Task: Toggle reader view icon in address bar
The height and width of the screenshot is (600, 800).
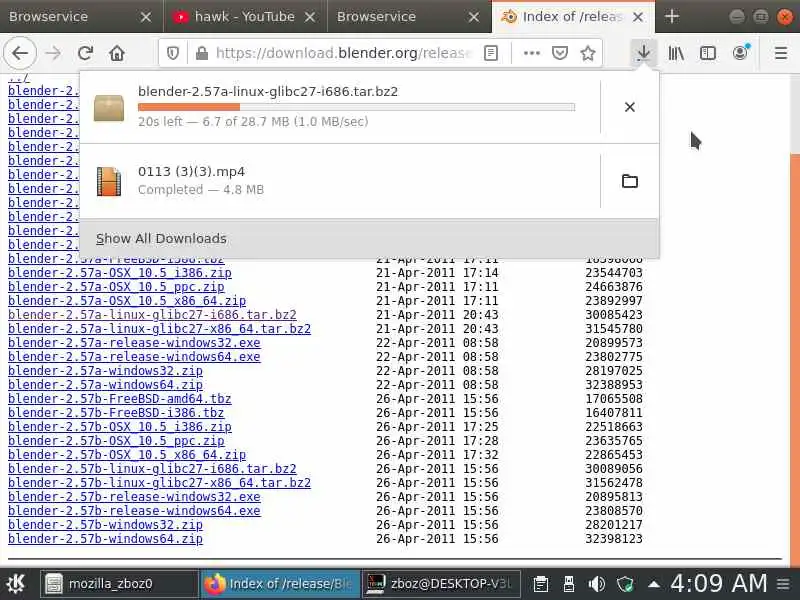Action: click(491, 53)
